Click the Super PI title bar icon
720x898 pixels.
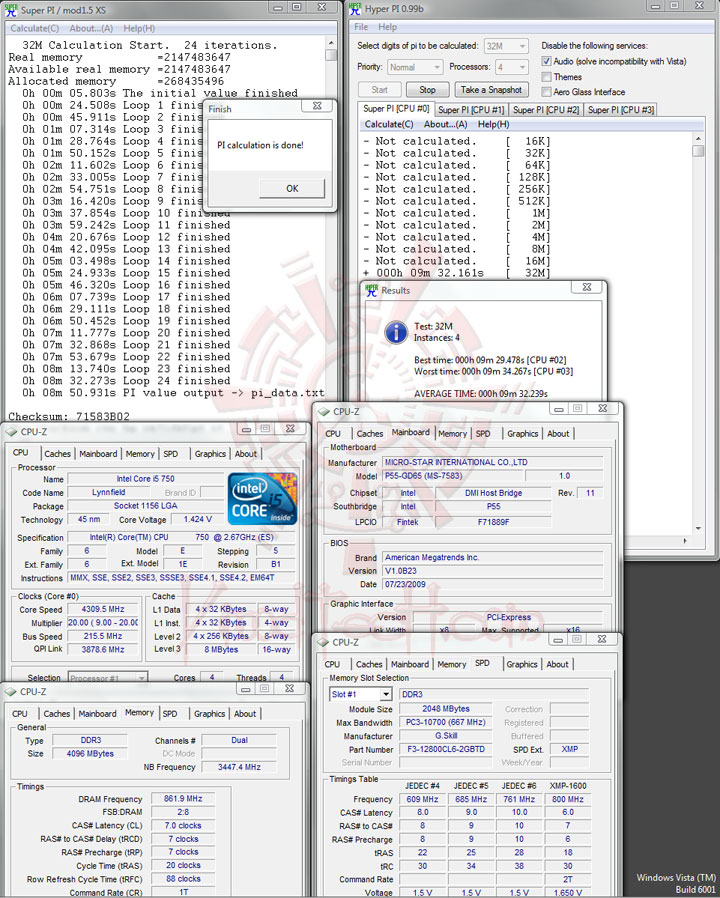pyautogui.click(x=11, y=10)
